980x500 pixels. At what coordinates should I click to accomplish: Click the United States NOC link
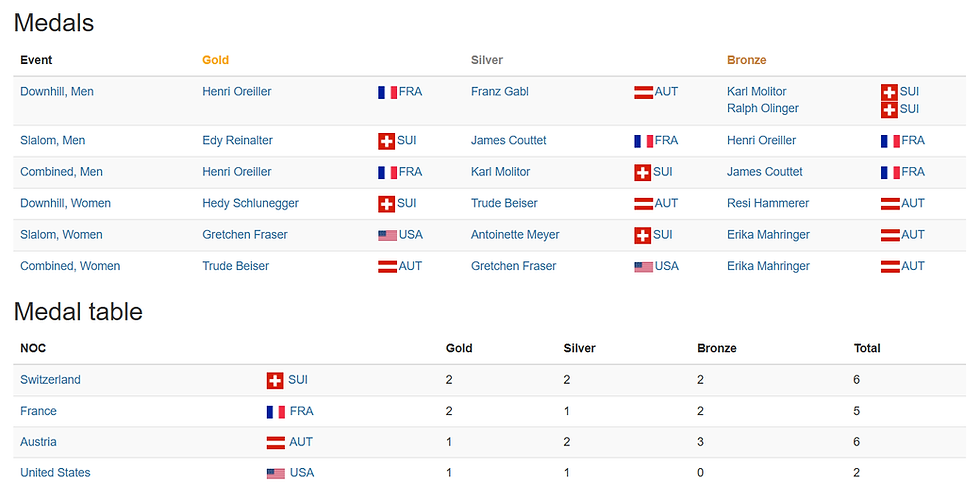tap(55, 473)
